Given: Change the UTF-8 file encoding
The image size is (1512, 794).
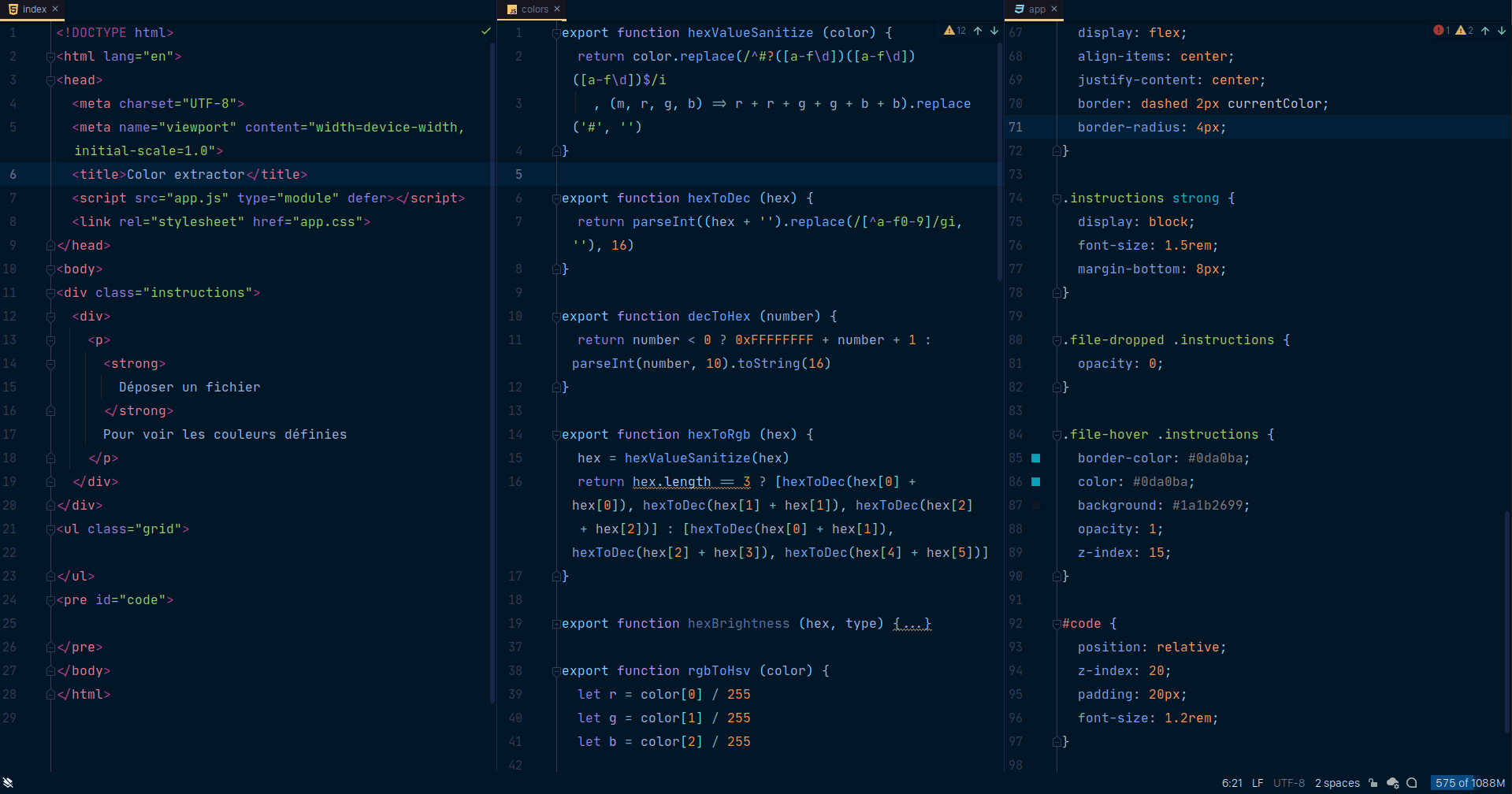Looking at the screenshot, I should pos(1289,783).
